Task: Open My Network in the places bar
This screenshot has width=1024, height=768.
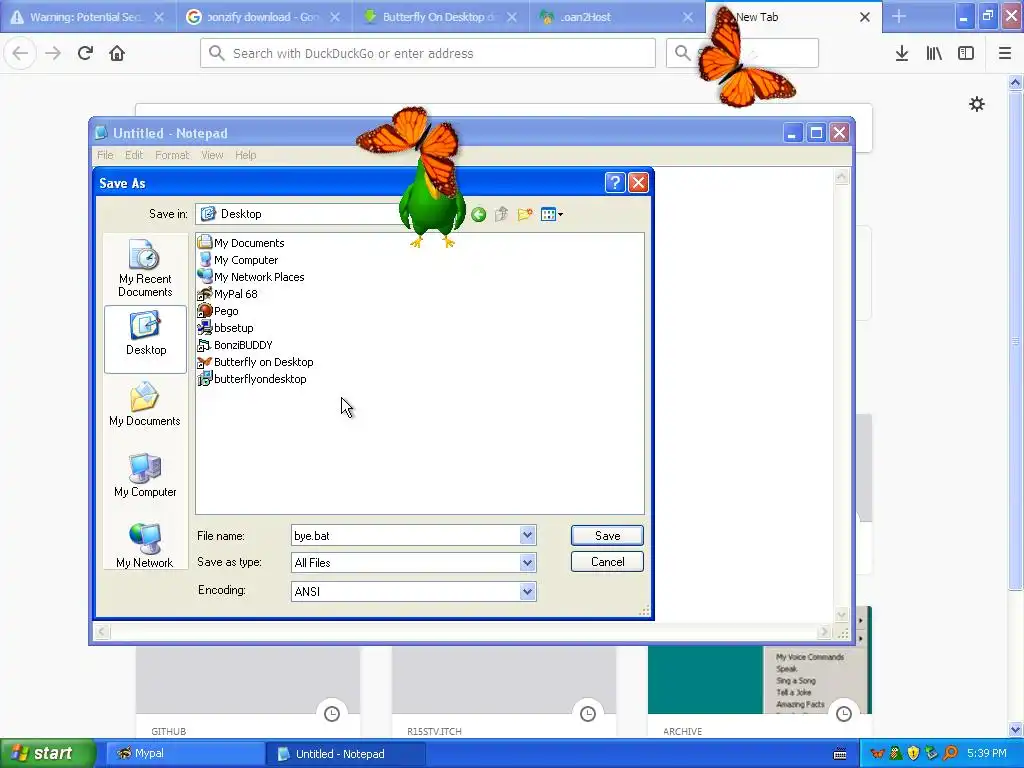Action: (145, 546)
